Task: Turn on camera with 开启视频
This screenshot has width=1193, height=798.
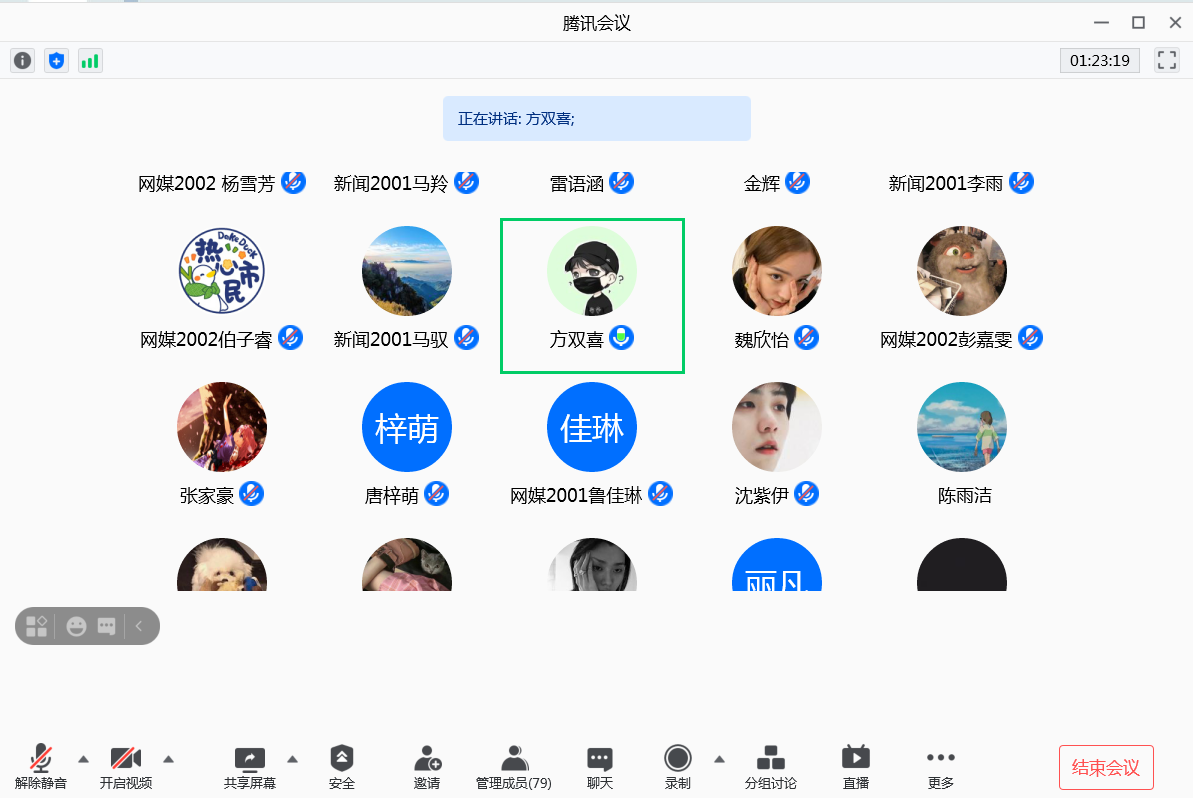Action: 126,766
